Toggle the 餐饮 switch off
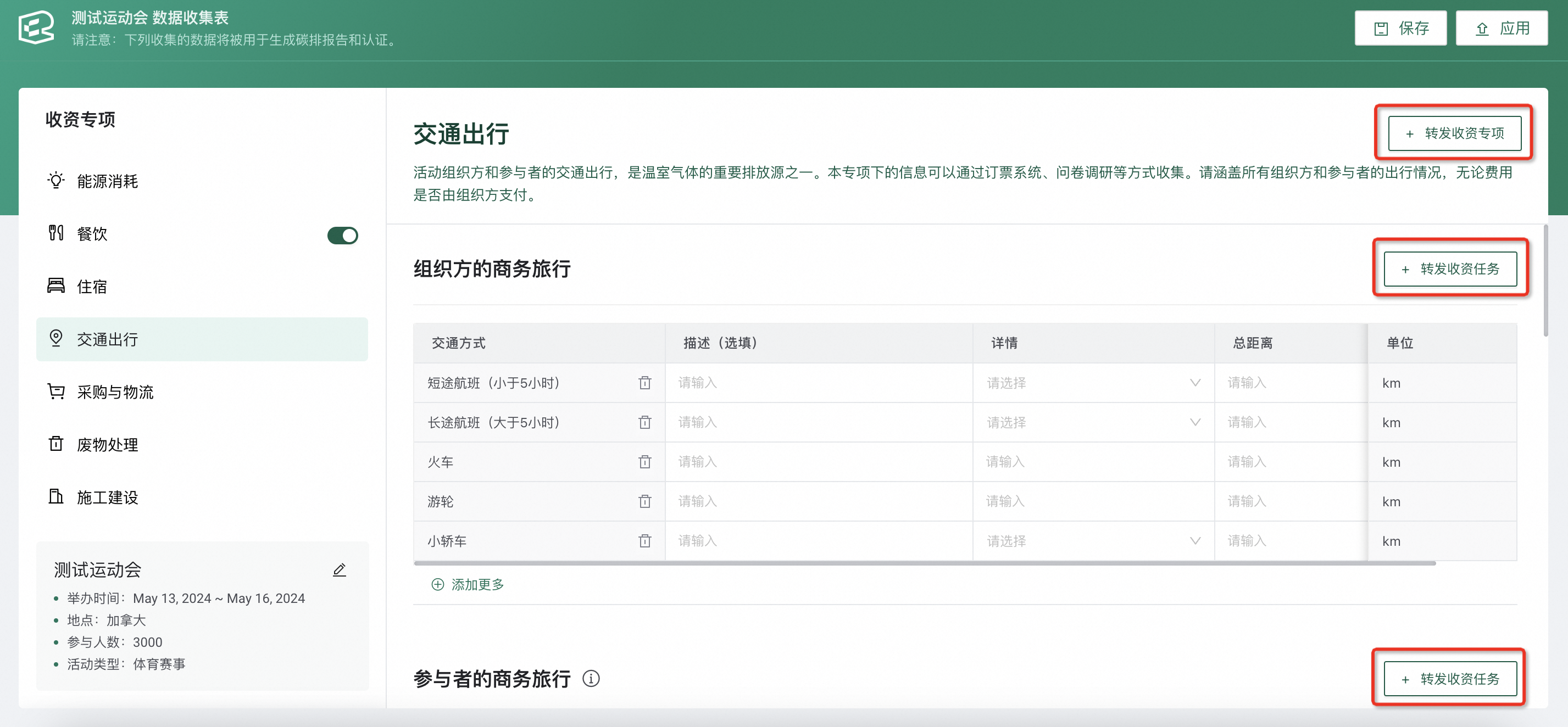 tap(342, 236)
